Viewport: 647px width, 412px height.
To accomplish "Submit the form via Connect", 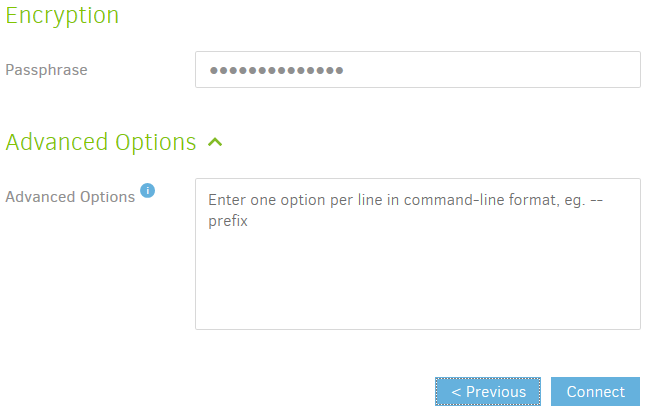I will pyautogui.click(x=595, y=392).
